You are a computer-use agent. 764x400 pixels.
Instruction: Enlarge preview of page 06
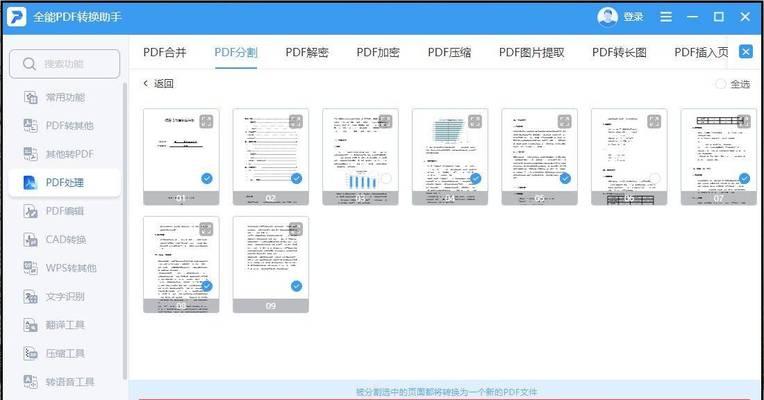654,121
